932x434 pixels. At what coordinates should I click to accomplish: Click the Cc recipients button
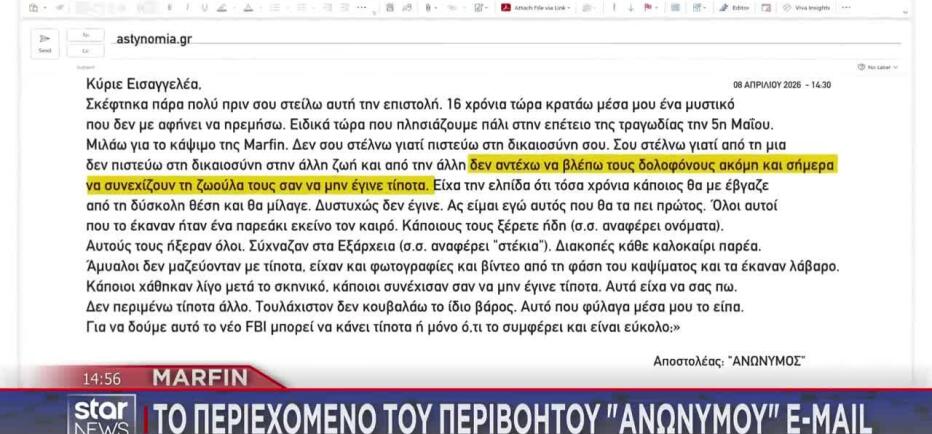[86, 51]
